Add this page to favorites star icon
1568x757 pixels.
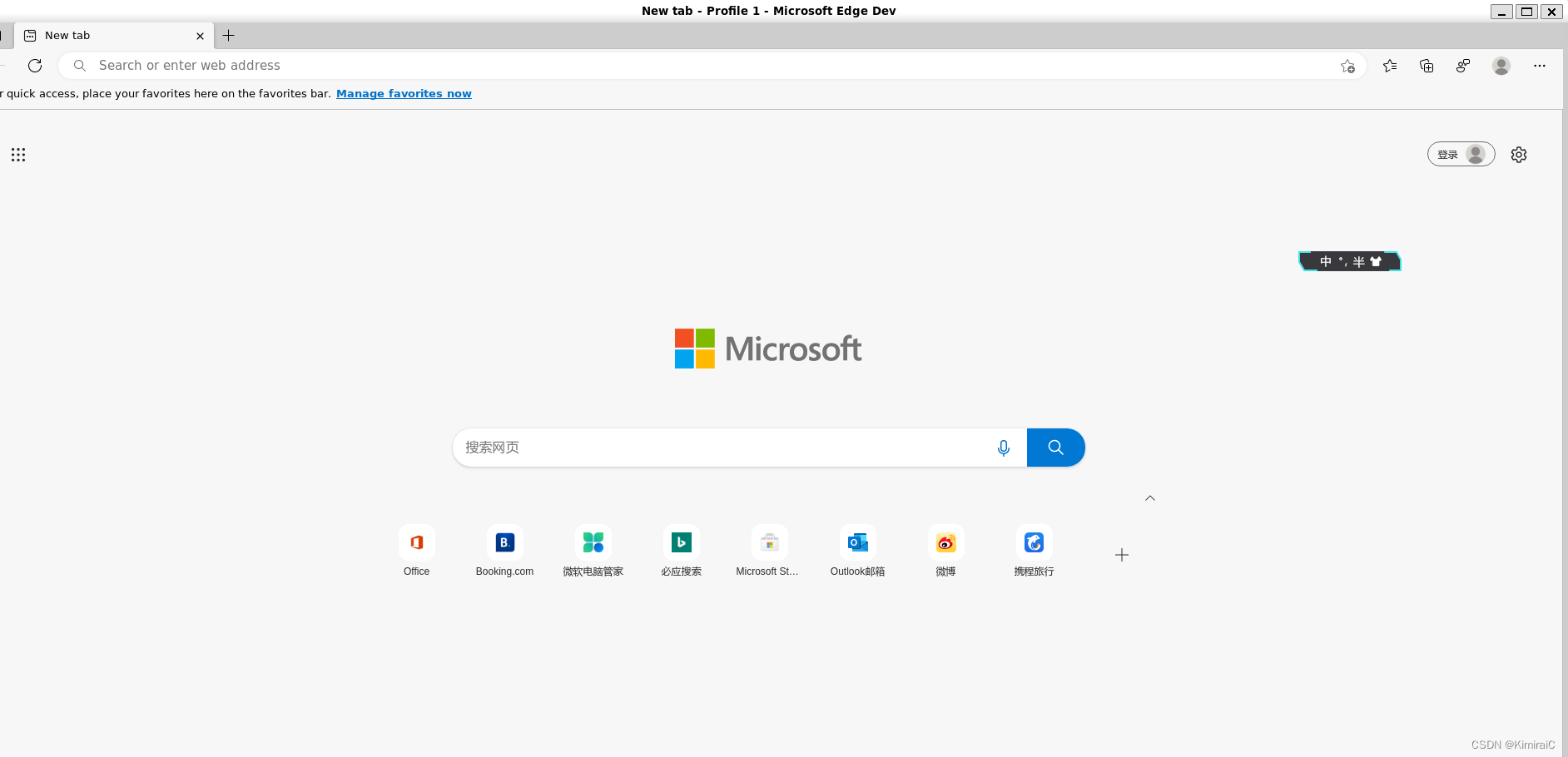[x=1347, y=66]
